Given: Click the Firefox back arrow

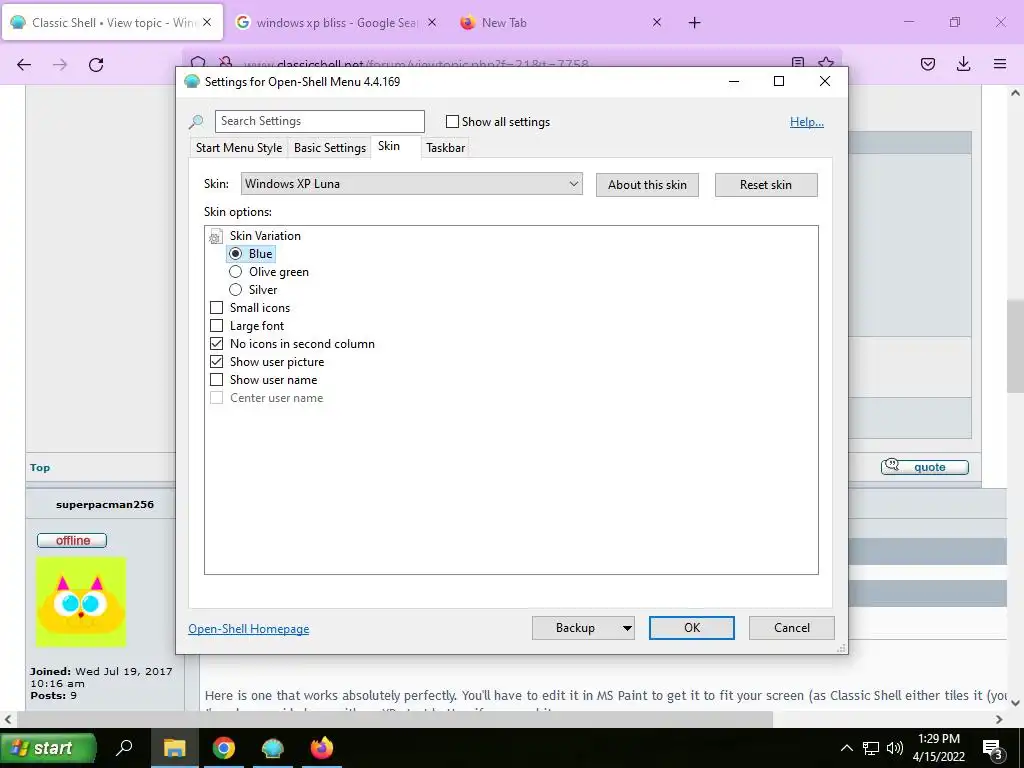Looking at the screenshot, I should coord(24,64).
